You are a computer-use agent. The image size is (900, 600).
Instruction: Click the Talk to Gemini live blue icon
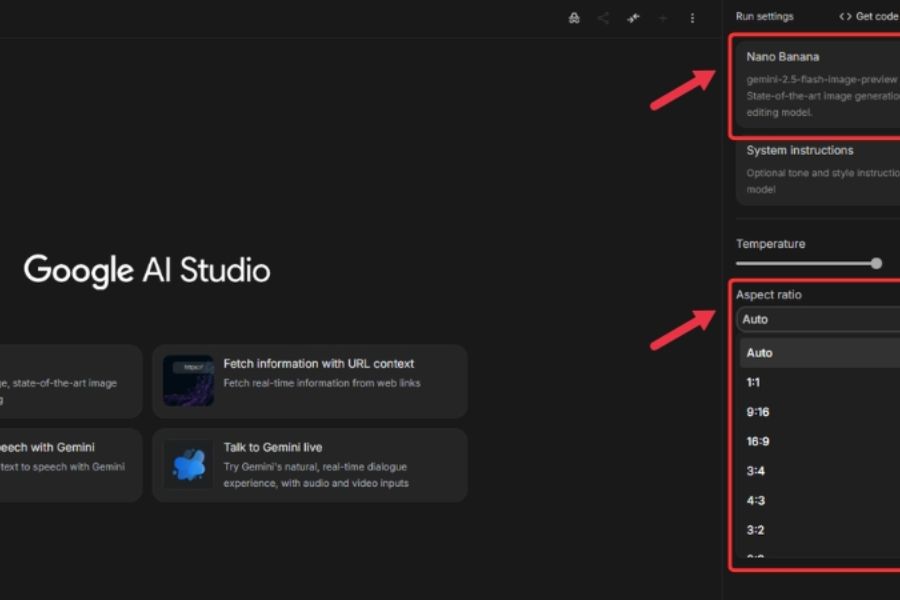click(x=188, y=465)
